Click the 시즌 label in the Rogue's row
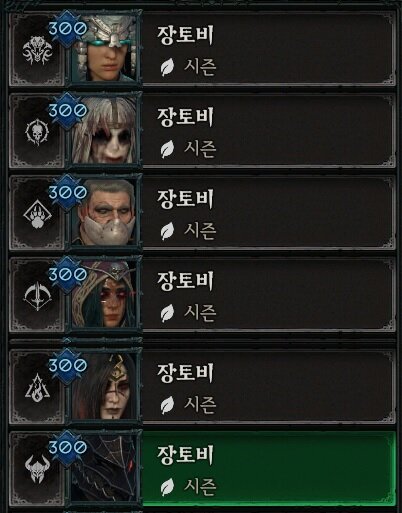Viewport: 402px width, 513px height. point(200,313)
